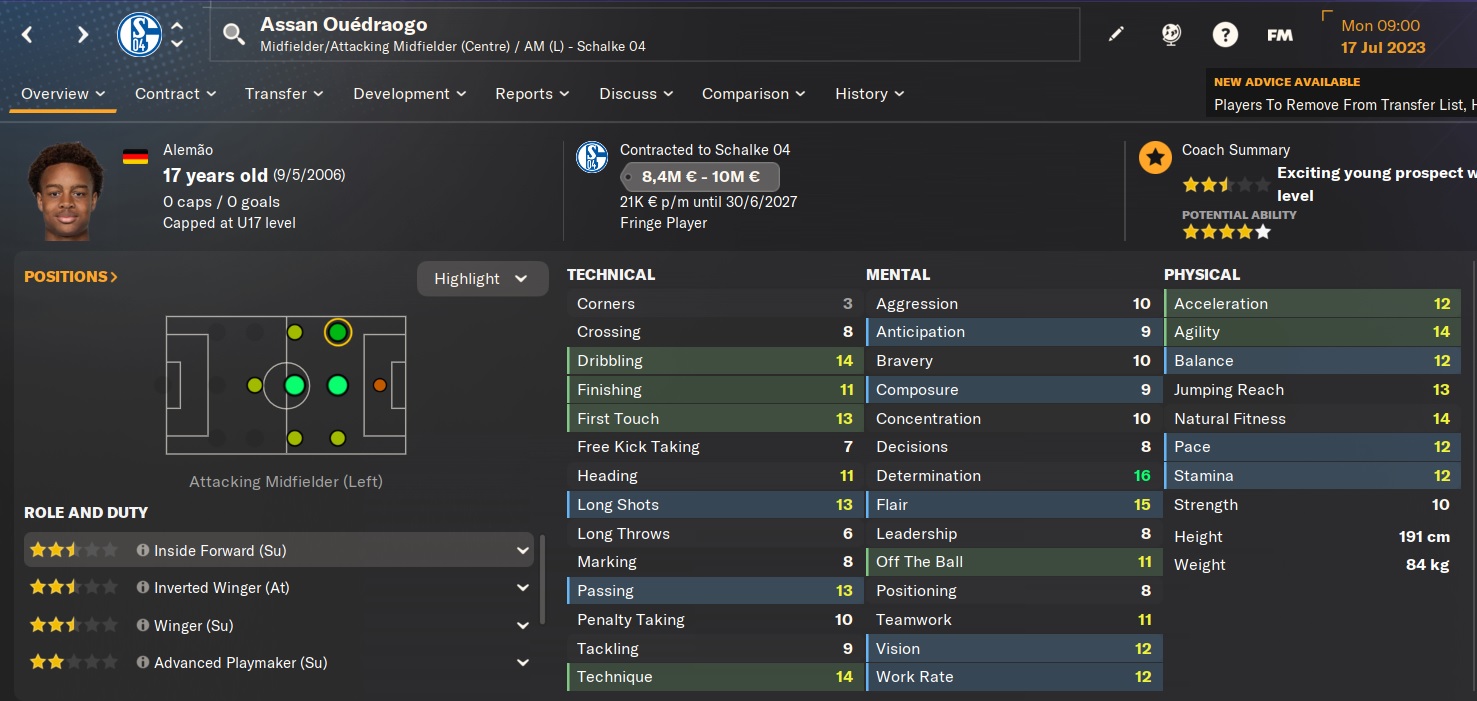Open the Development tab menu

410,93
